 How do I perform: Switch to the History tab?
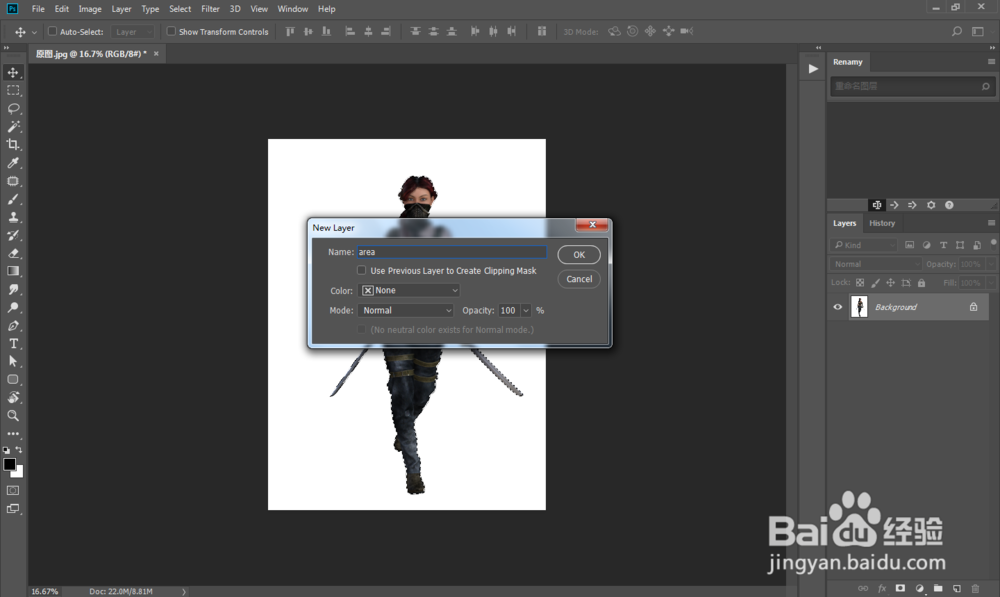pos(882,223)
